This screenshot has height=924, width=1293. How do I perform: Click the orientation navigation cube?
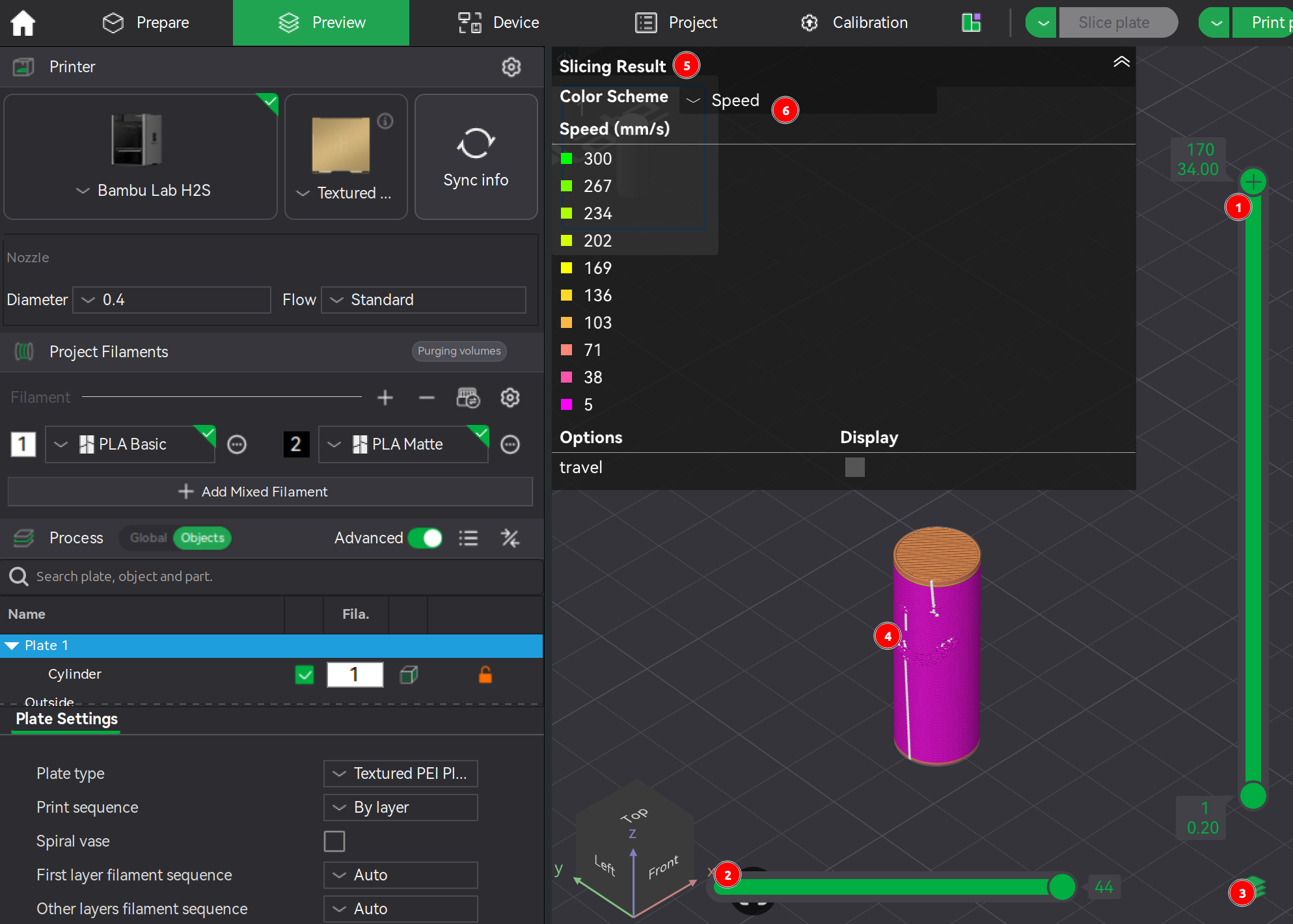[635, 849]
